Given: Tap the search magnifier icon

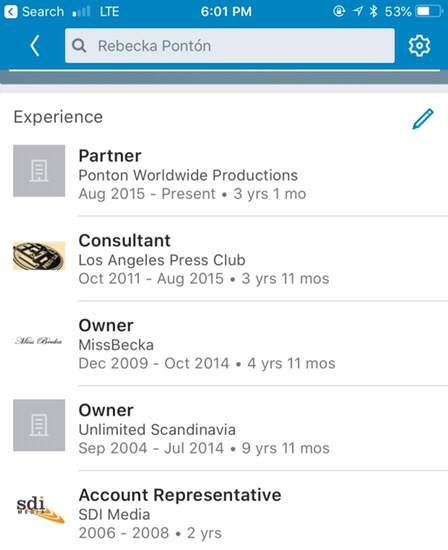Looking at the screenshot, I should (79, 46).
